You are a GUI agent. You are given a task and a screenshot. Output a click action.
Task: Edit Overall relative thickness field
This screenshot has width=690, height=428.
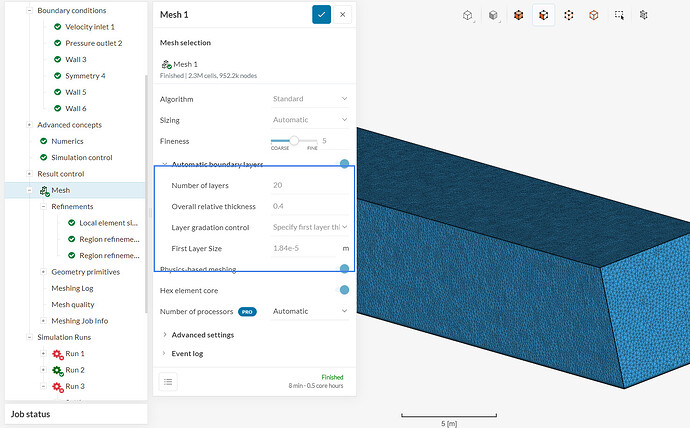[x=310, y=206]
